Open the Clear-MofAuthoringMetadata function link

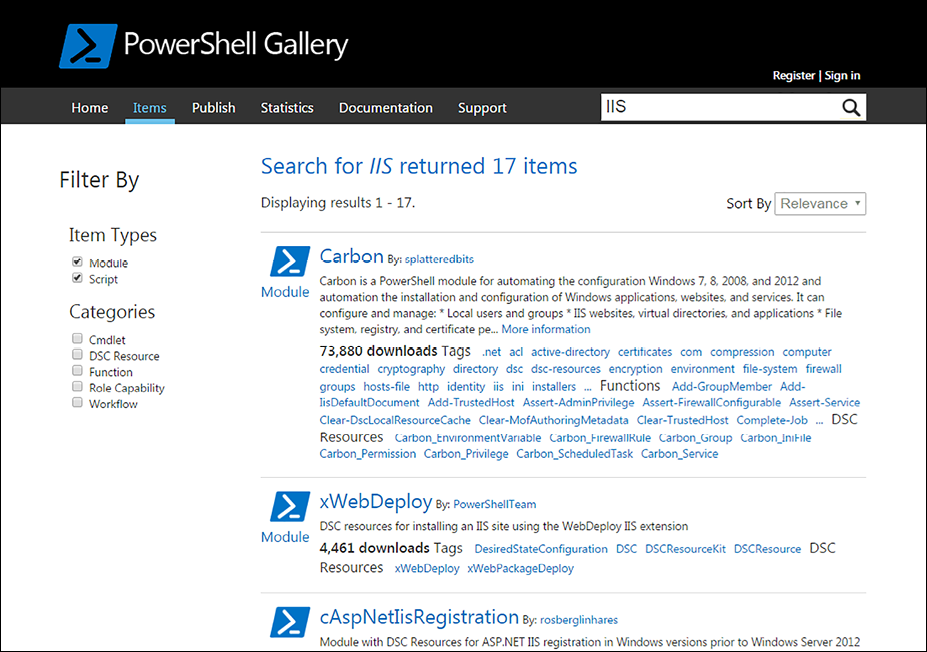pyautogui.click(x=553, y=420)
